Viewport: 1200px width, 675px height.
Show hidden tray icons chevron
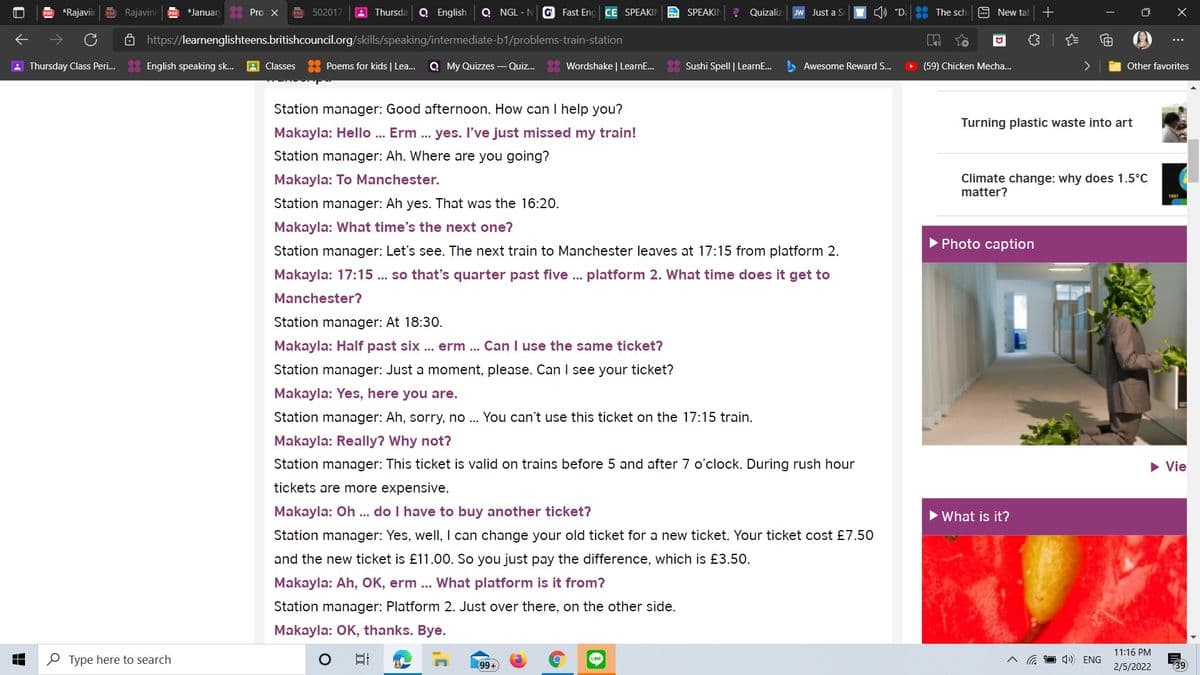click(1014, 660)
